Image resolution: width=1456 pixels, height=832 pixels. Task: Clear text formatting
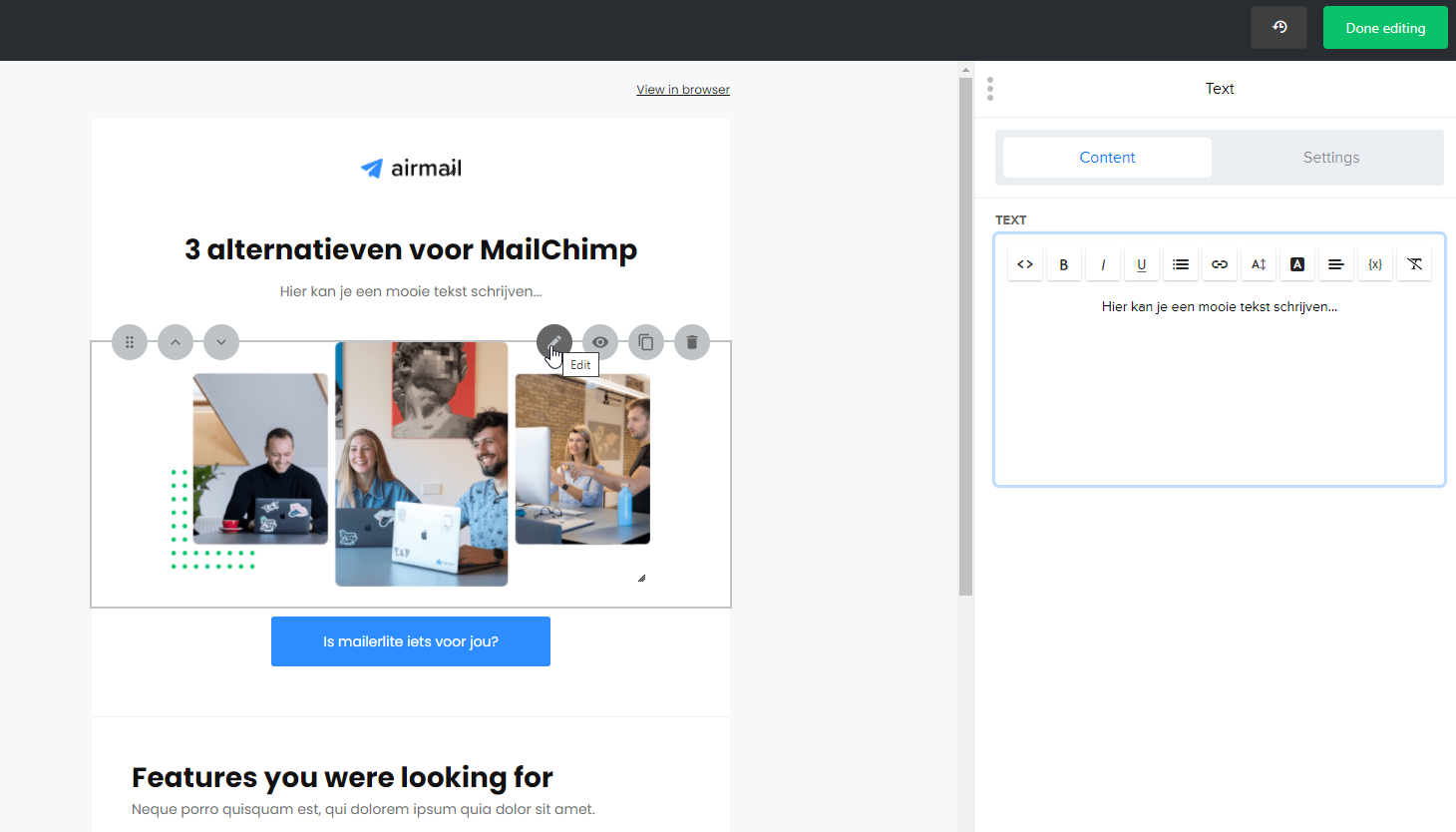pyautogui.click(x=1414, y=264)
